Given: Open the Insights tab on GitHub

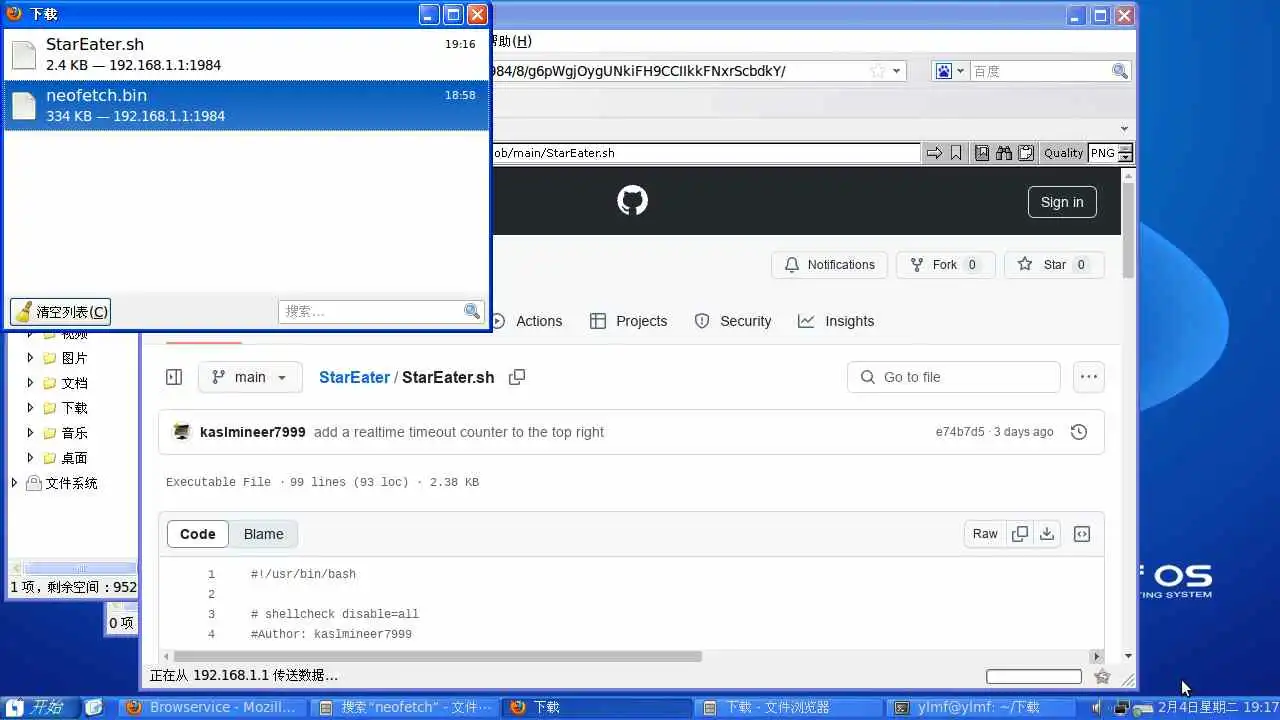Looking at the screenshot, I should [x=836, y=321].
